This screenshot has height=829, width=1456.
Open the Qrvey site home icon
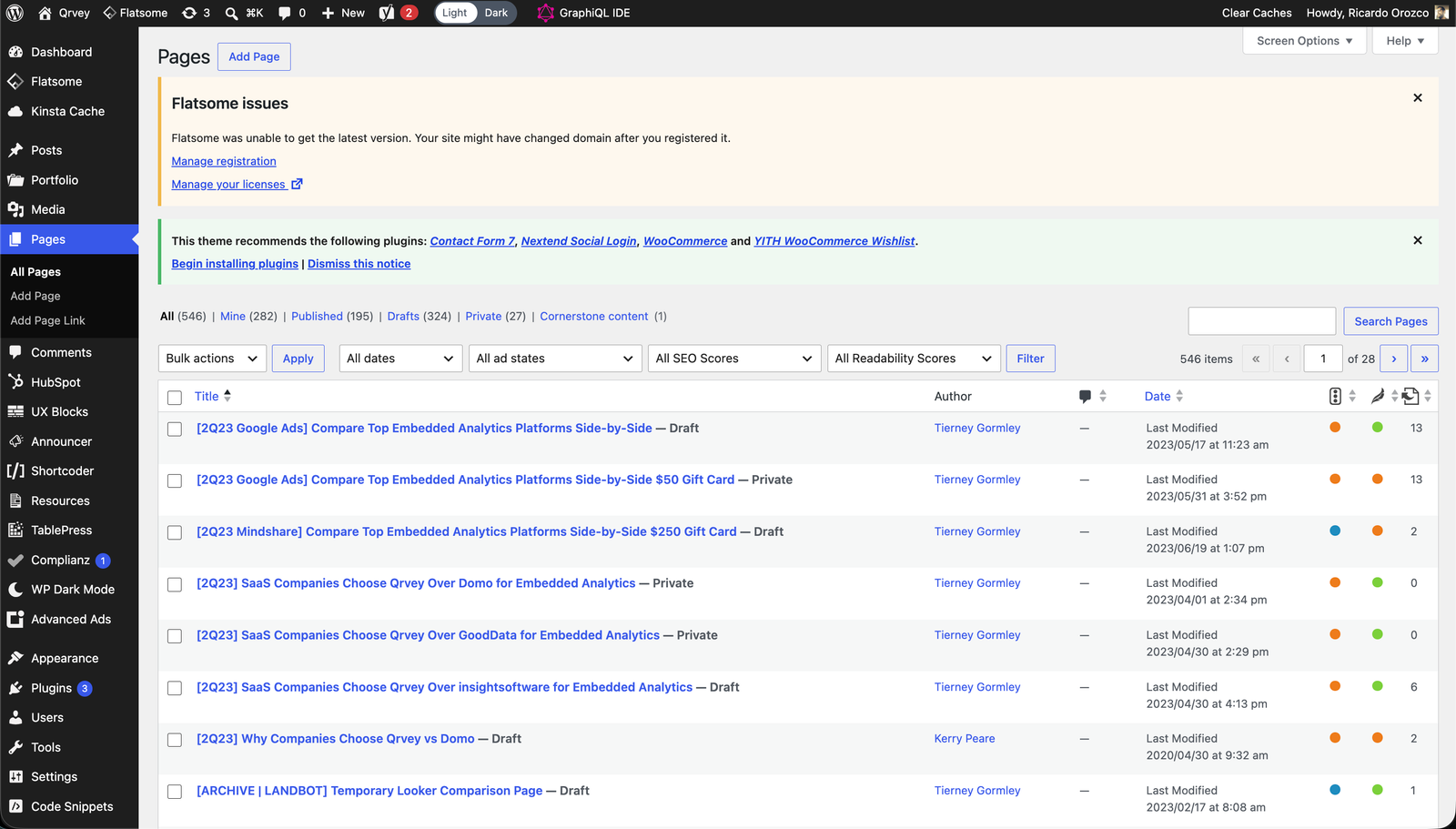(45, 13)
